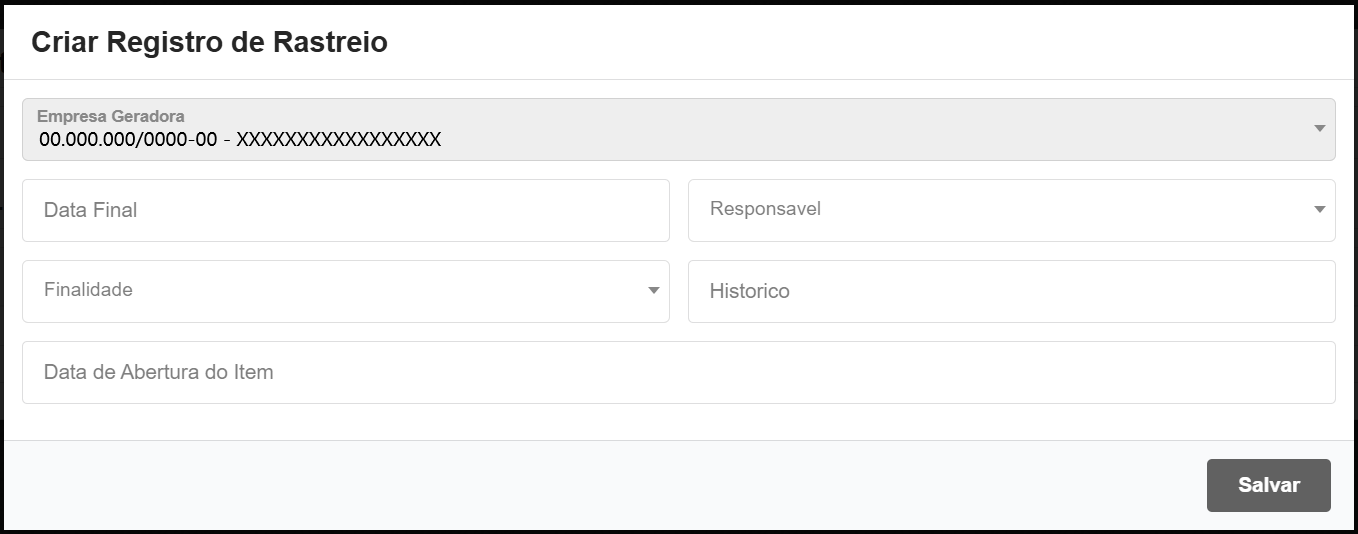This screenshot has width=1358, height=534.
Task: Click the Criar Registro de Rastreio title
Action: (209, 42)
